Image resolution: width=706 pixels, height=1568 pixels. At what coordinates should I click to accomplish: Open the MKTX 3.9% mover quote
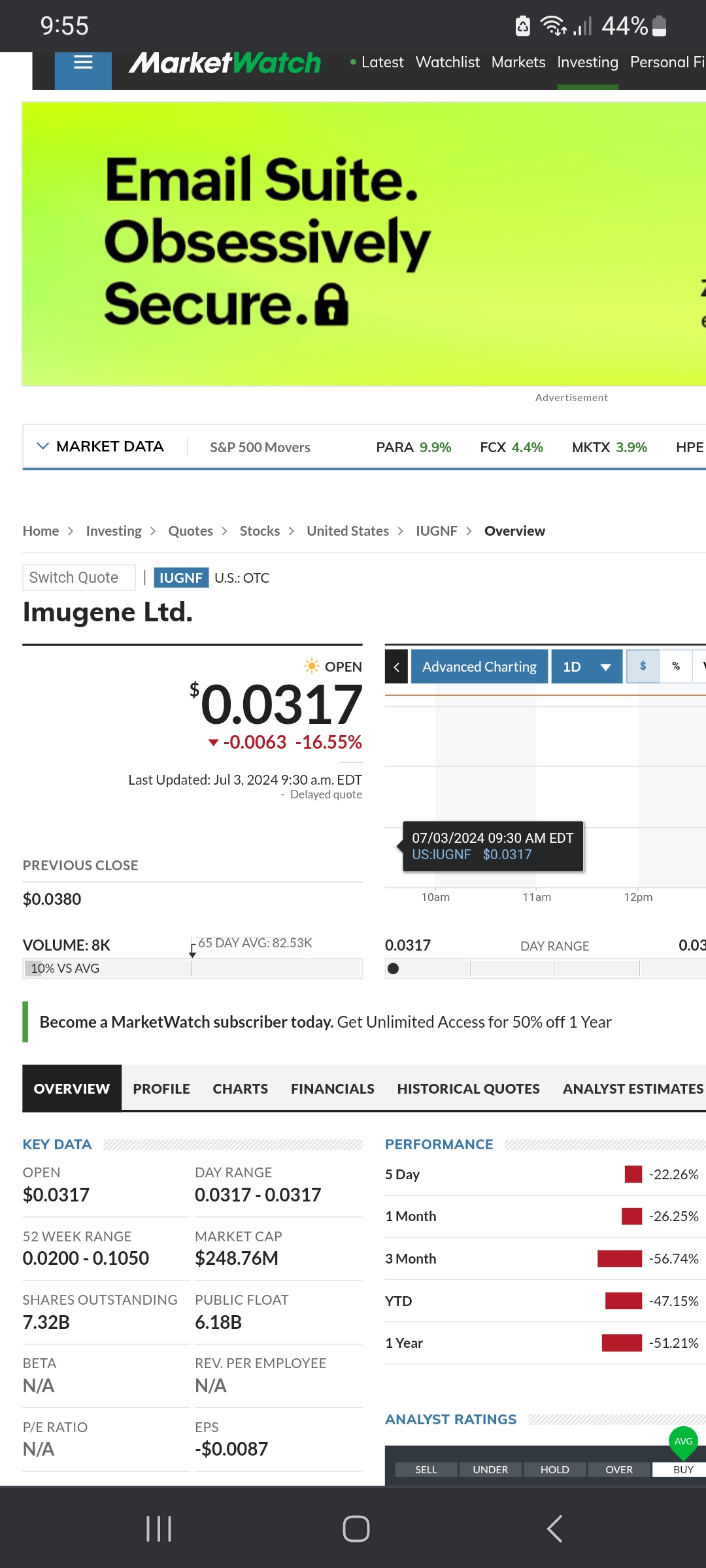(609, 448)
